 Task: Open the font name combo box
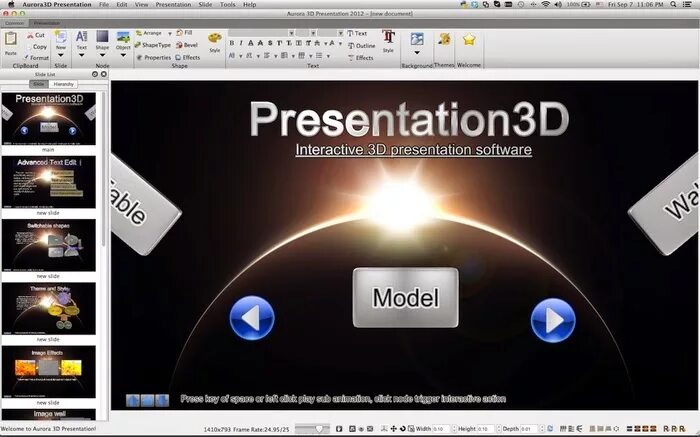point(261,33)
